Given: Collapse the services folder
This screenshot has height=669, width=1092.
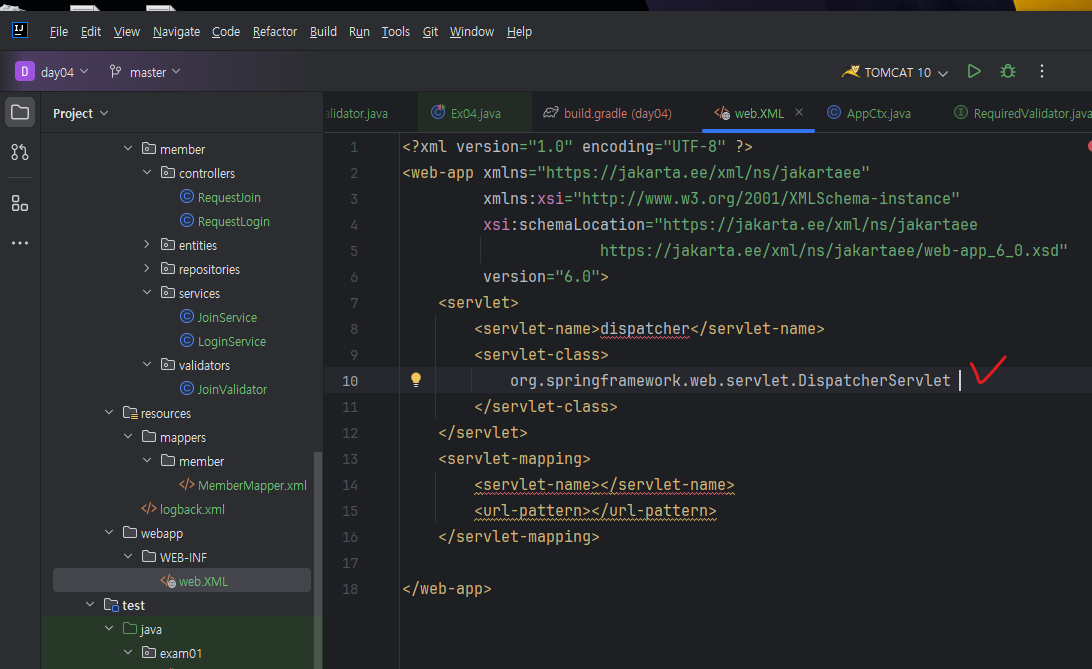Looking at the screenshot, I should 147,292.
